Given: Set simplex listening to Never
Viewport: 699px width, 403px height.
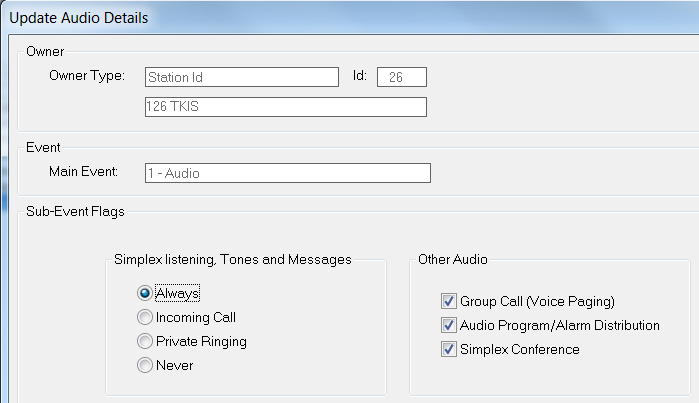Looking at the screenshot, I should tap(146, 365).
